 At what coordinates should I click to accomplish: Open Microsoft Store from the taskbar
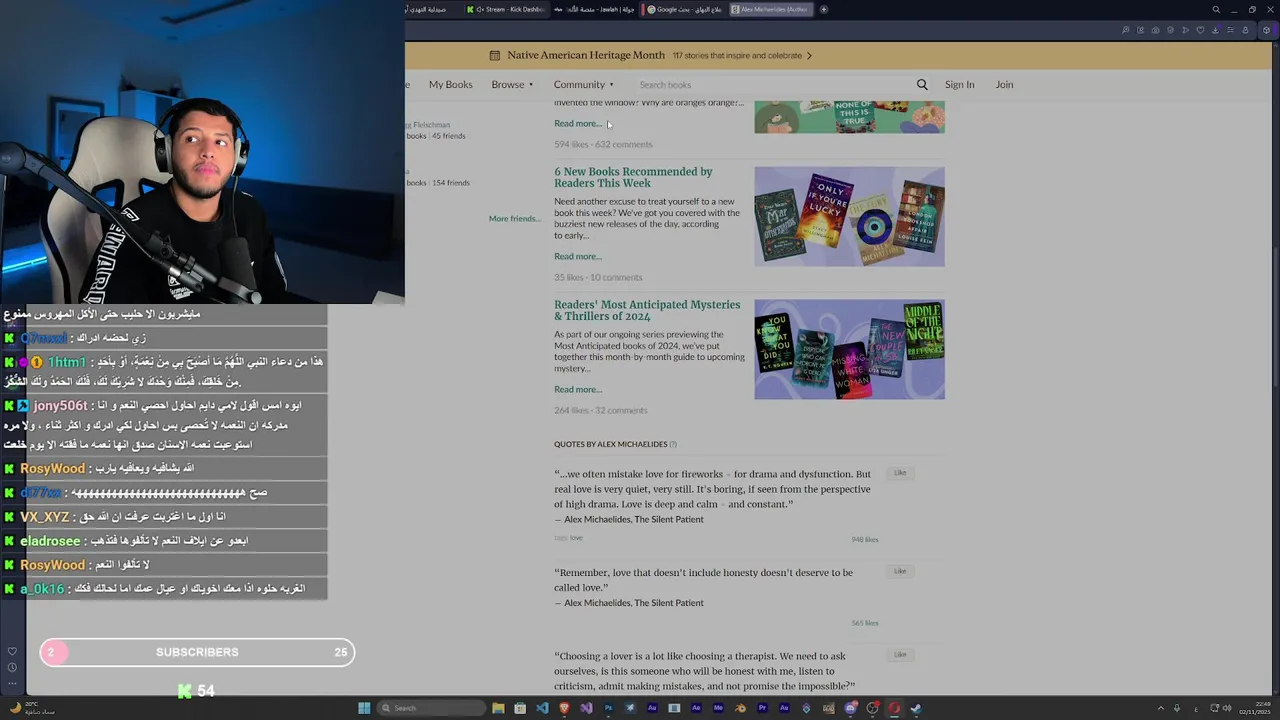pyautogui.click(x=520, y=708)
